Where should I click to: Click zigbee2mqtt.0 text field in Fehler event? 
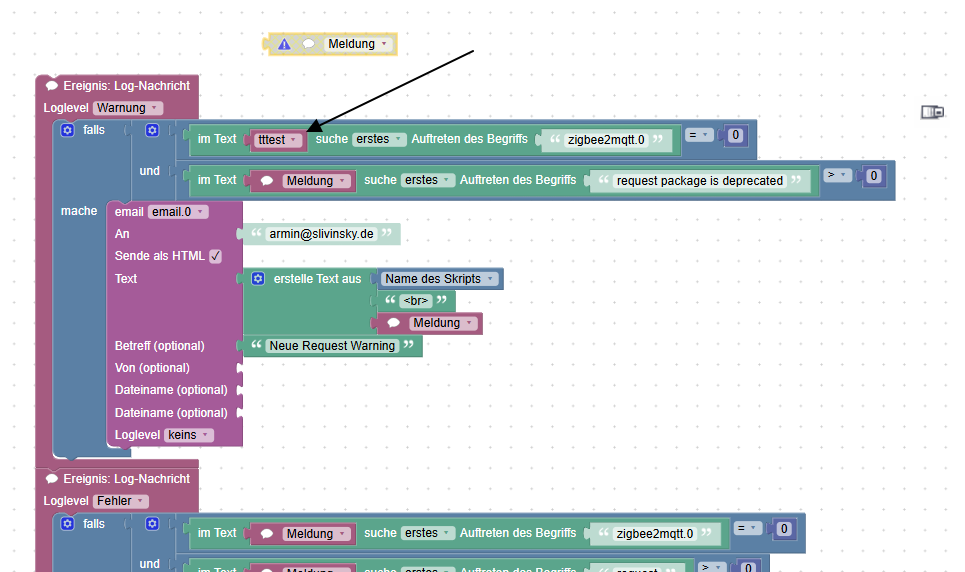click(x=655, y=534)
